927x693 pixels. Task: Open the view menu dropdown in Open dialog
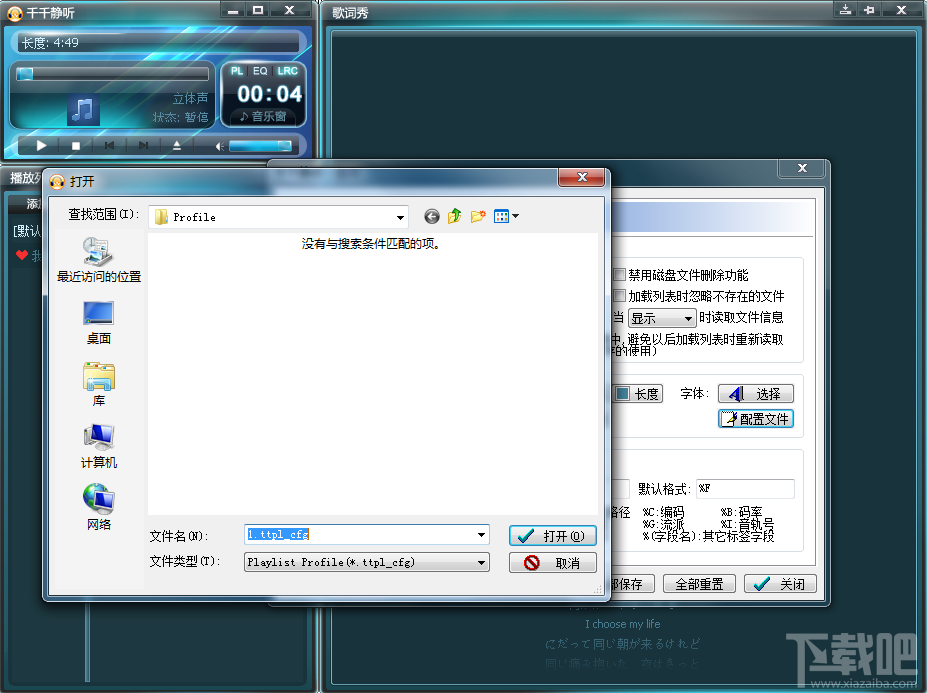(x=506, y=216)
